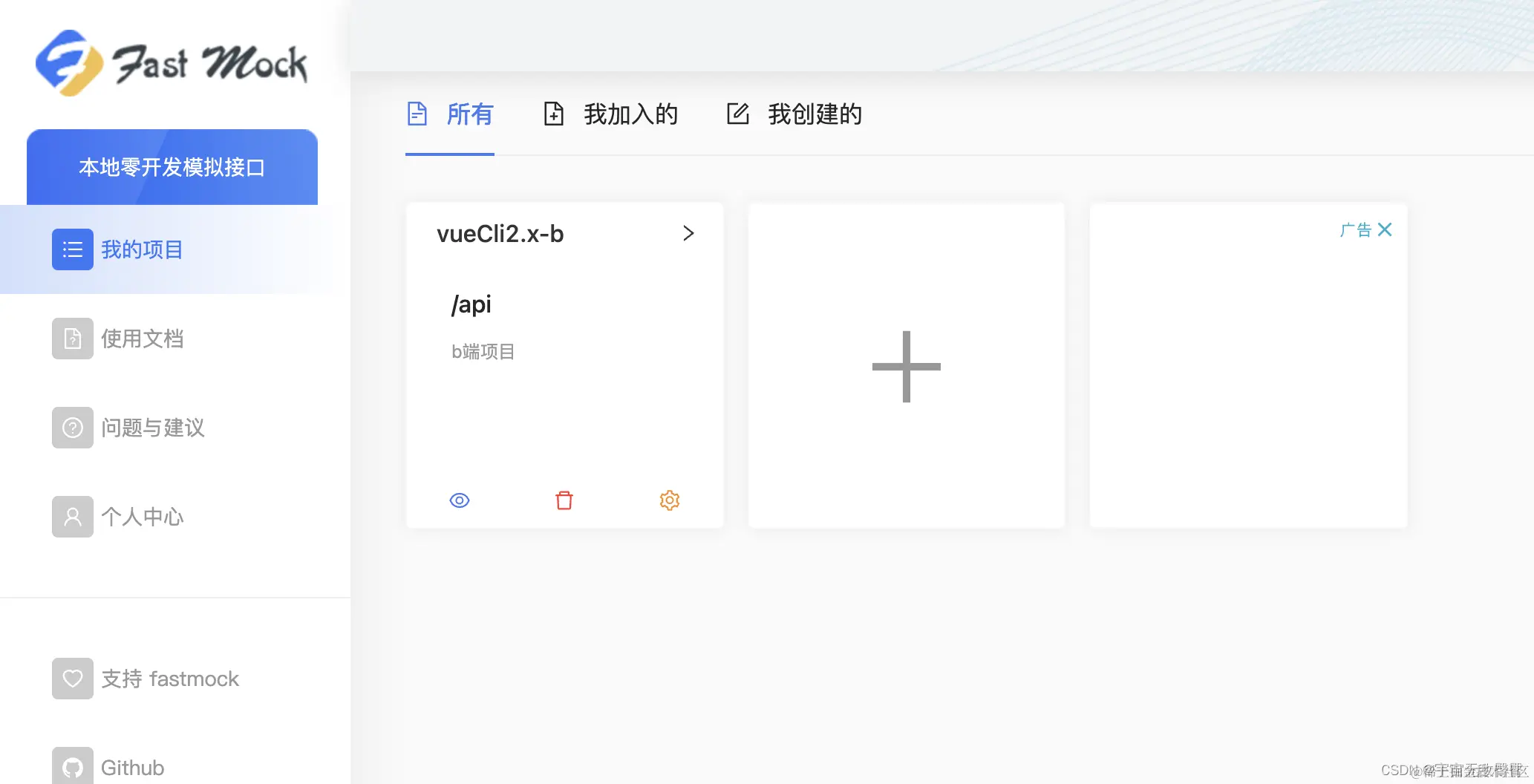Switch to the 我创建的 tab

click(x=815, y=114)
